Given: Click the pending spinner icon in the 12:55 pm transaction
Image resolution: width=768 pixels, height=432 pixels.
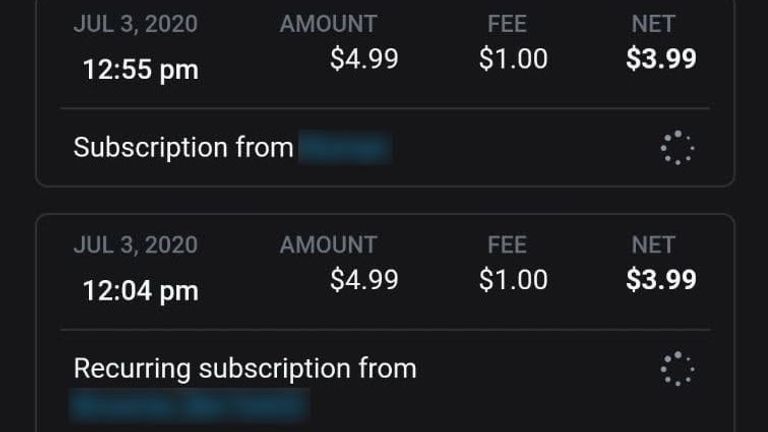Looking at the screenshot, I should (x=677, y=147).
